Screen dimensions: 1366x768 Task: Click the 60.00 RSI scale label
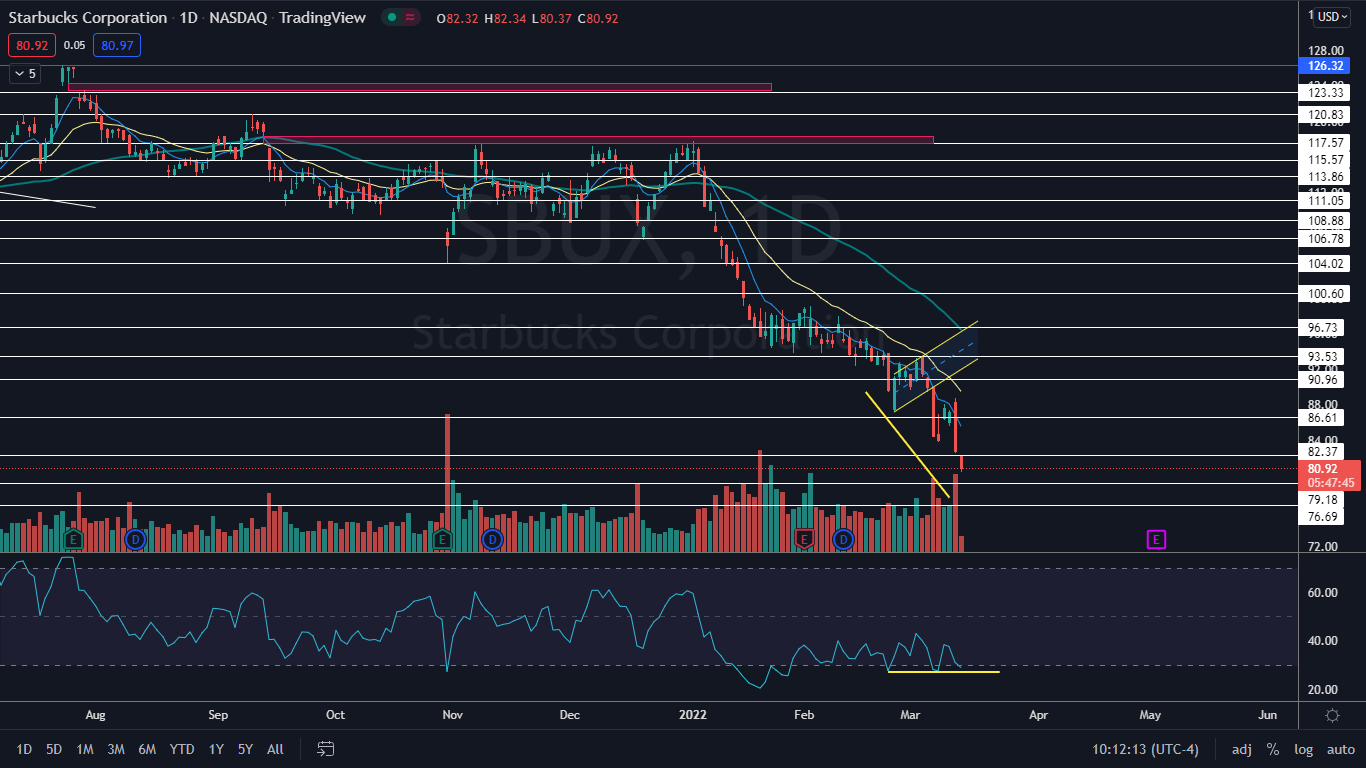[x=1322, y=593]
